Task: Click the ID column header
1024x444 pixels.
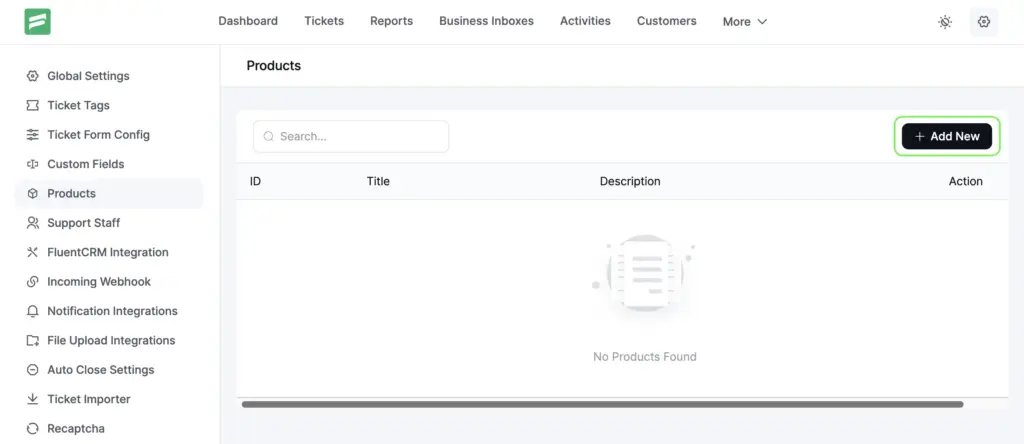Action: (x=255, y=181)
